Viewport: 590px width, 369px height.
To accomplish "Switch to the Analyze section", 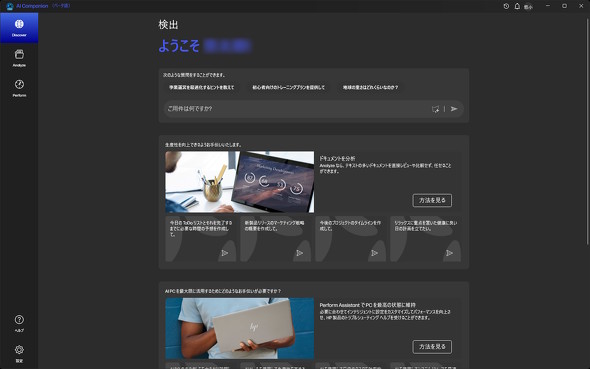I will click(19, 58).
